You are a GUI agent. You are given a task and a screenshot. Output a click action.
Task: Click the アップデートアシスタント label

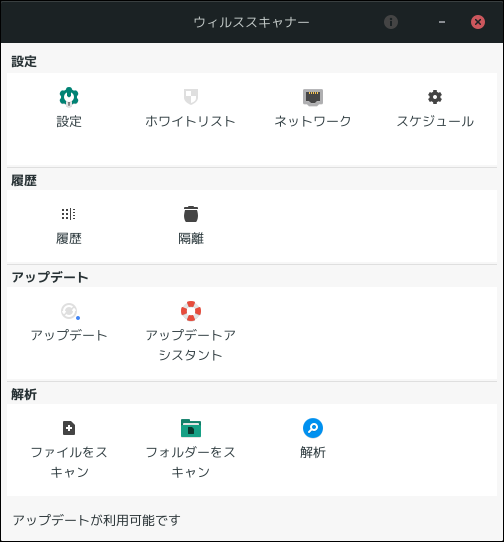click(x=190, y=345)
